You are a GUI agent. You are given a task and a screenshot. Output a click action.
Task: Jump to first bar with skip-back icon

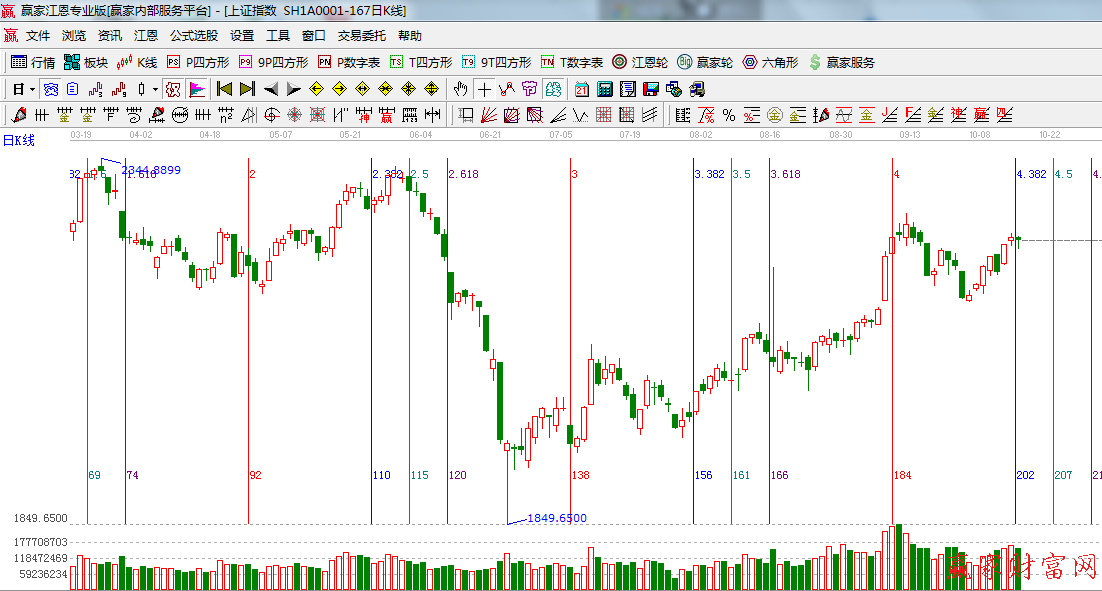225,89
